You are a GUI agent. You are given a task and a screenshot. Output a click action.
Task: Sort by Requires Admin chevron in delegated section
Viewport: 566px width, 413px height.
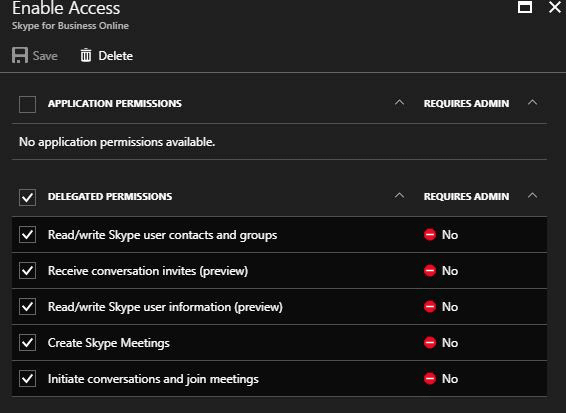pos(532,196)
